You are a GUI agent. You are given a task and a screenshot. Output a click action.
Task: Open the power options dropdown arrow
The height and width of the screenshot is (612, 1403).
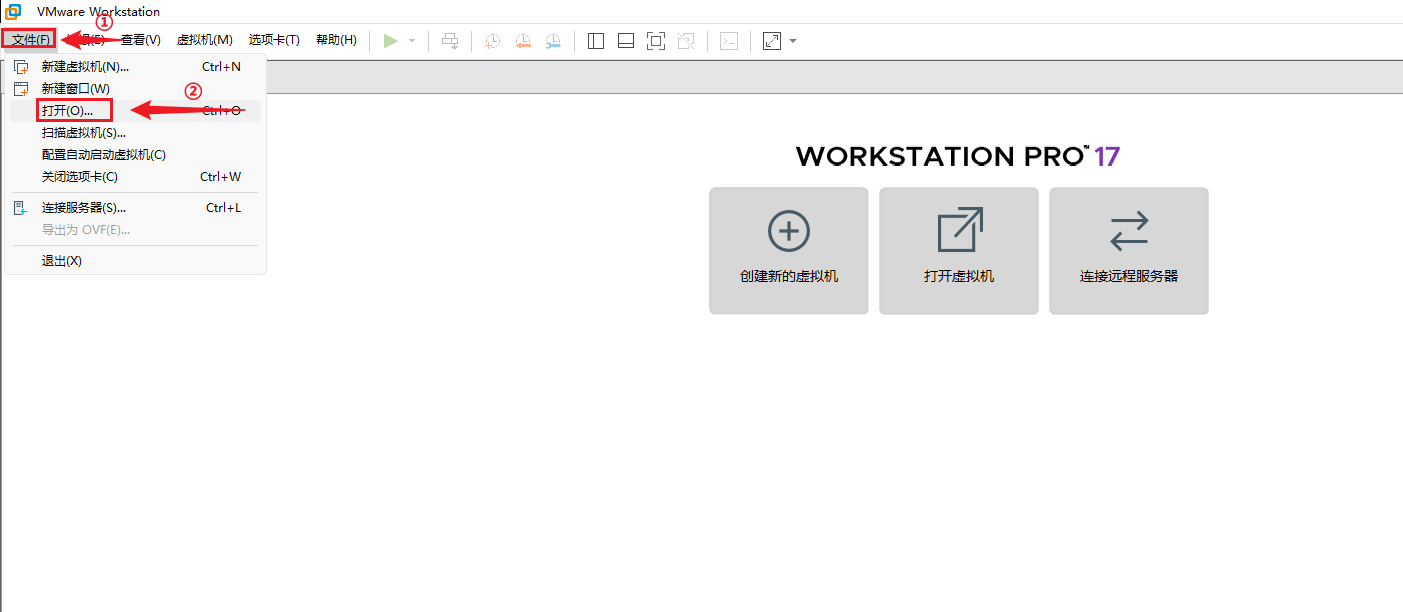click(x=411, y=41)
